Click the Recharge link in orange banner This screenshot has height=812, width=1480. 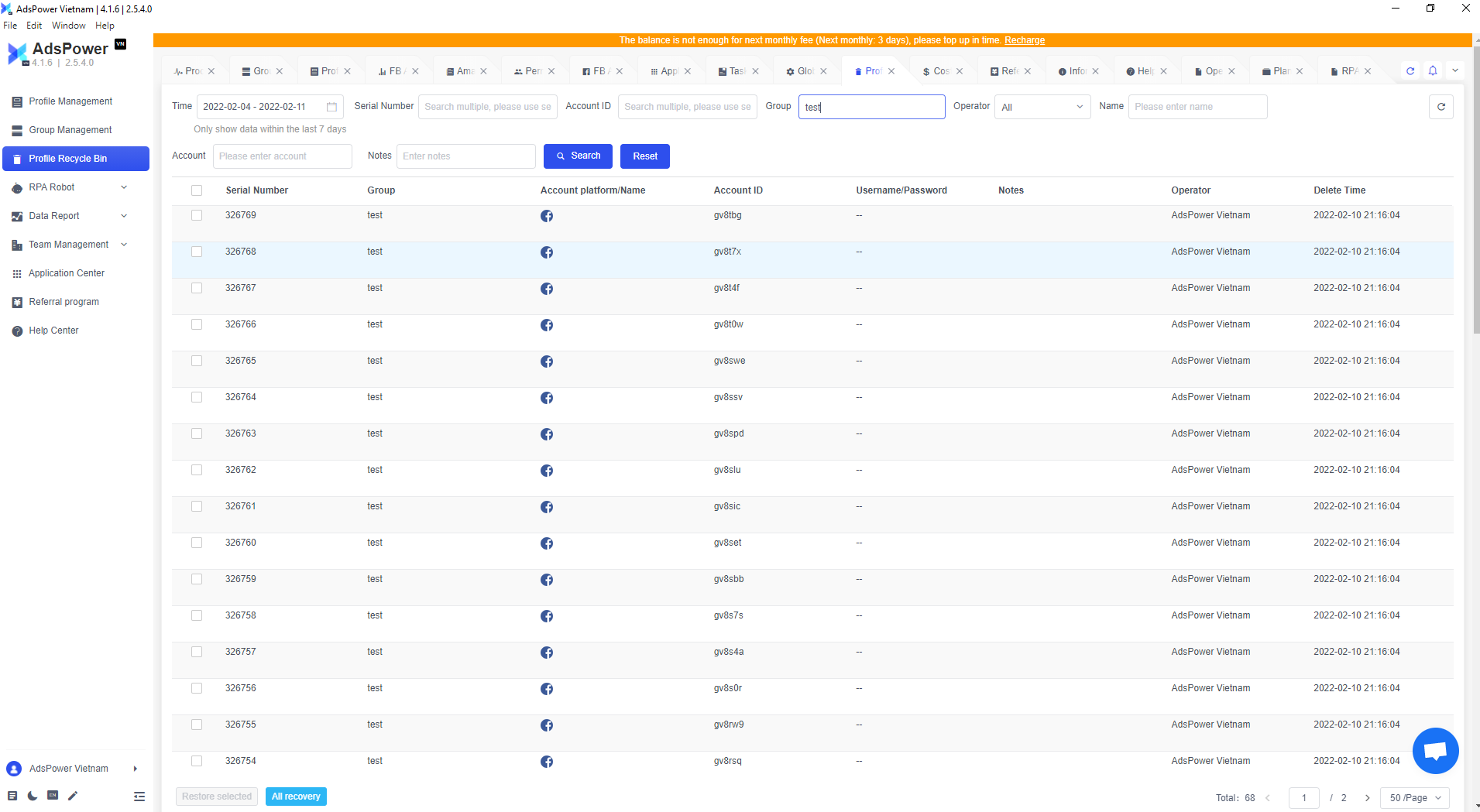click(1025, 40)
